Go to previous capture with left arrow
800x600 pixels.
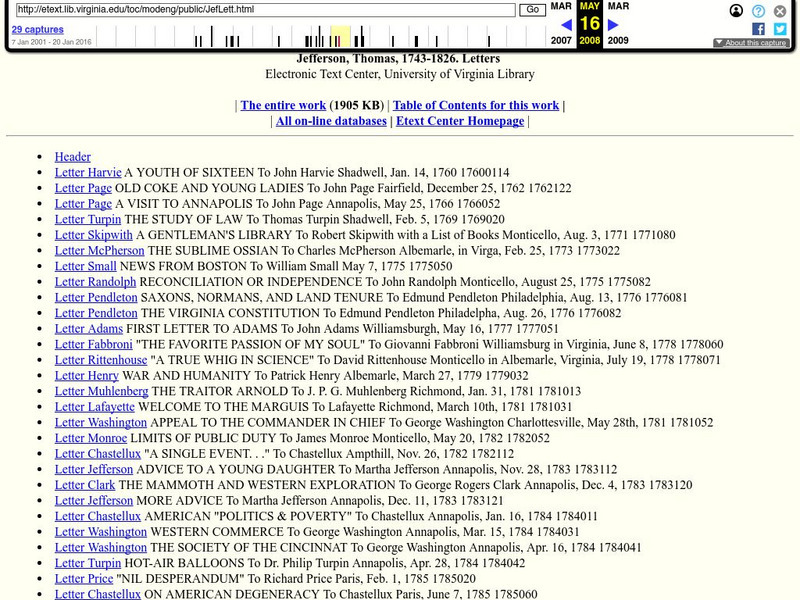tap(566, 25)
